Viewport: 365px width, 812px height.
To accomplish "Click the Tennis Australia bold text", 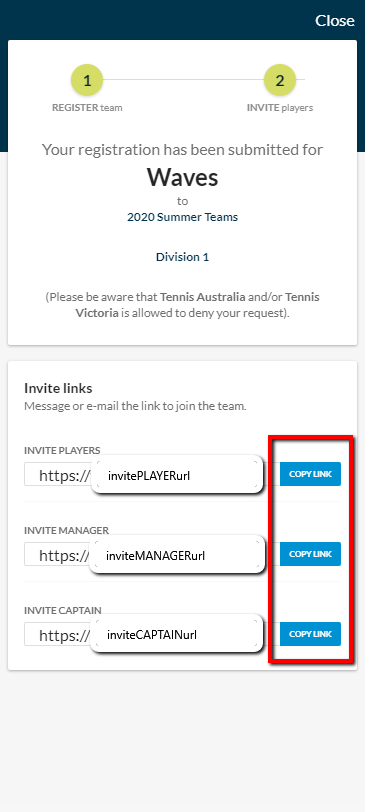I will click(202, 297).
